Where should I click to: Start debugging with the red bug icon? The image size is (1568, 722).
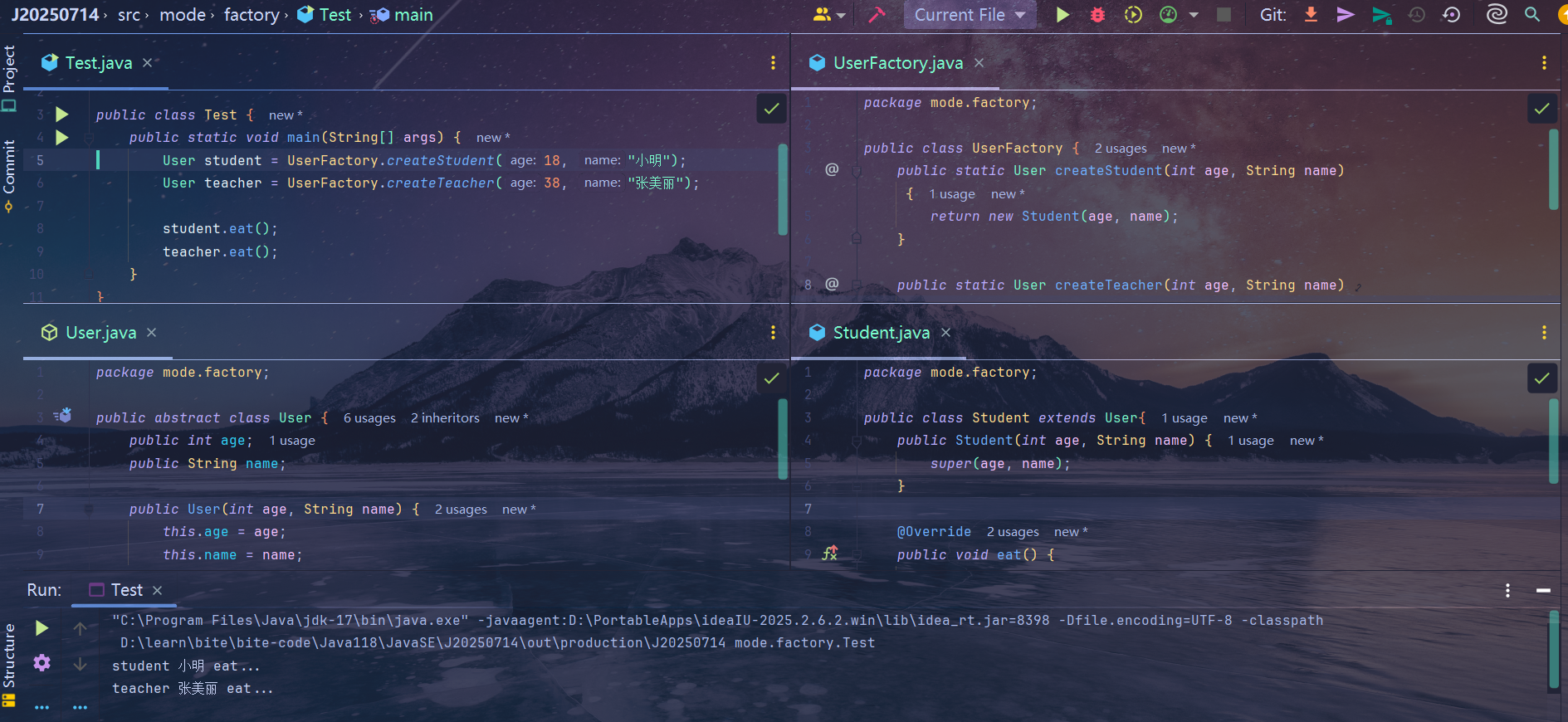coord(1097,15)
